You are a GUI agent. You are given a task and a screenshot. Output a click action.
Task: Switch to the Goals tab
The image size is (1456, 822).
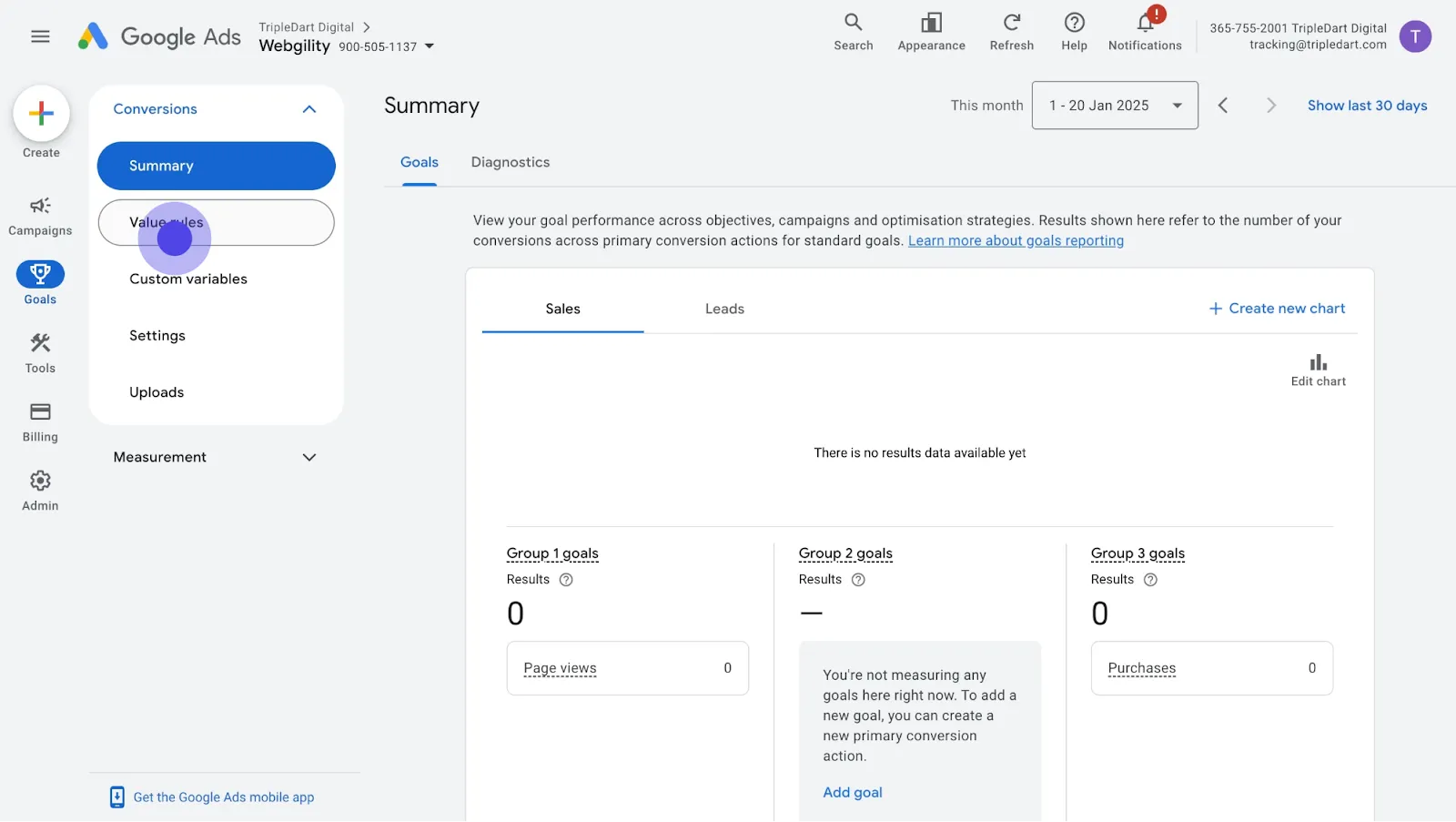(420, 162)
